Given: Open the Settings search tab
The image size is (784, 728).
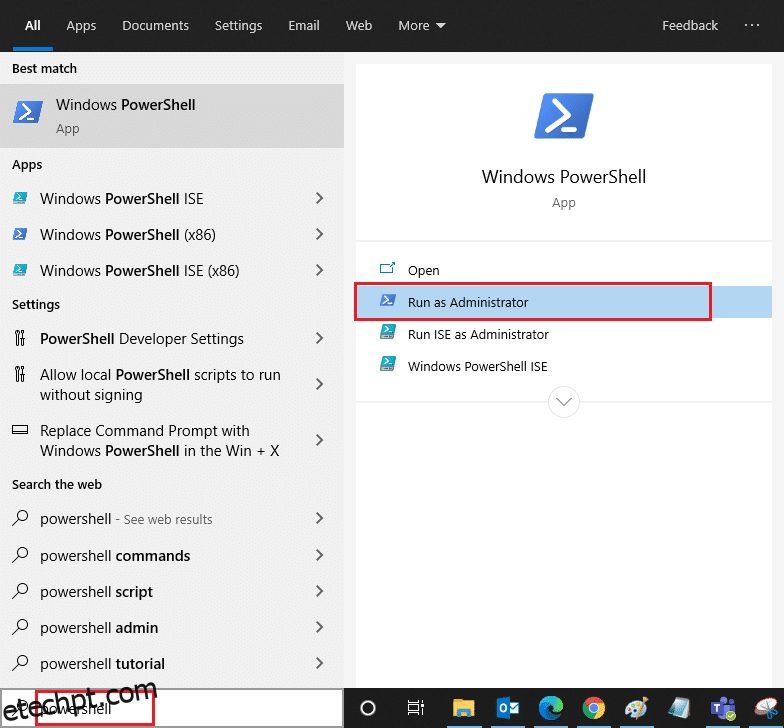Looking at the screenshot, I should [238, 26].
